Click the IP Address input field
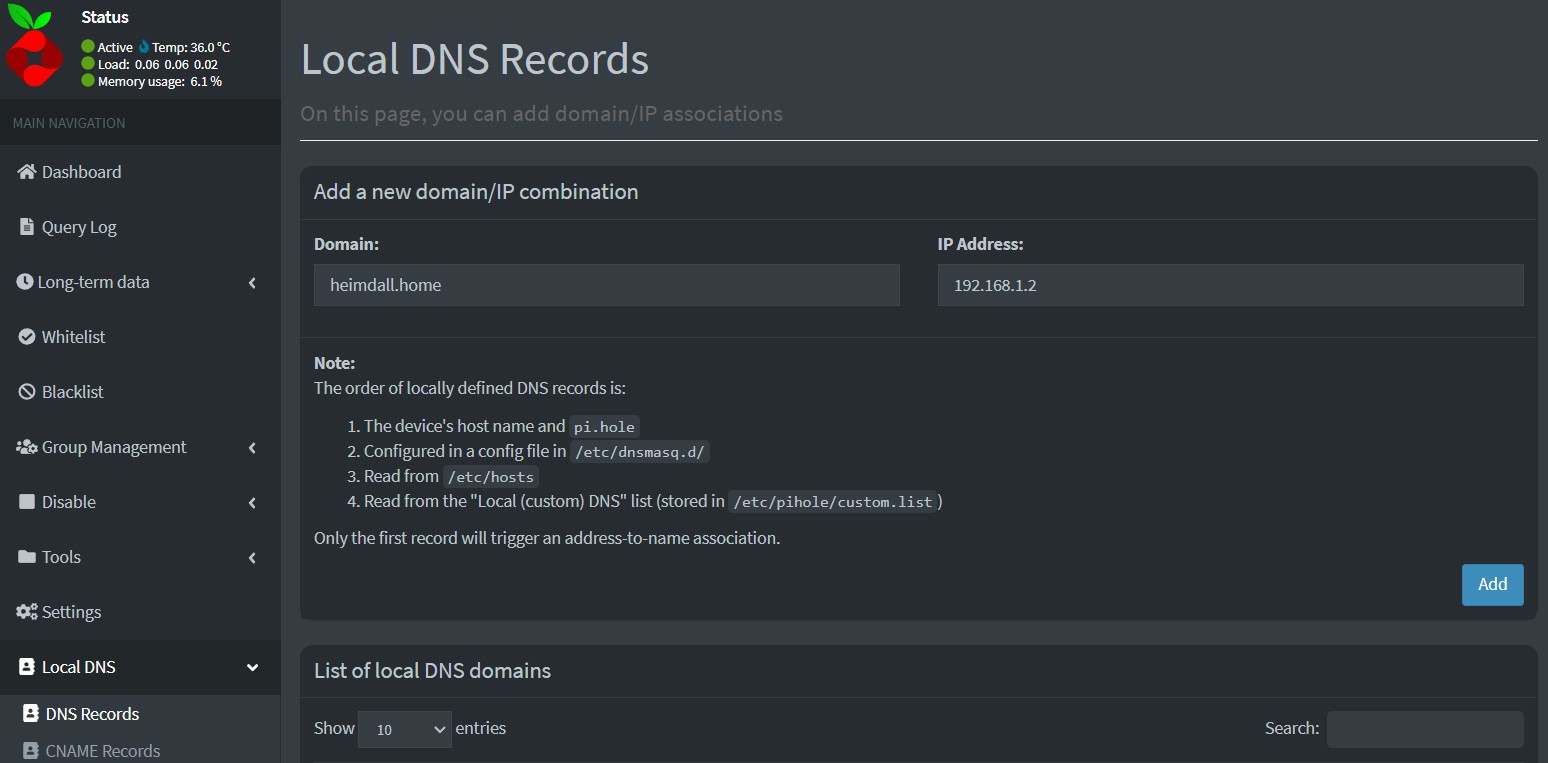Viewport: 1548px width, 763px height. (x=1230, y=285)
